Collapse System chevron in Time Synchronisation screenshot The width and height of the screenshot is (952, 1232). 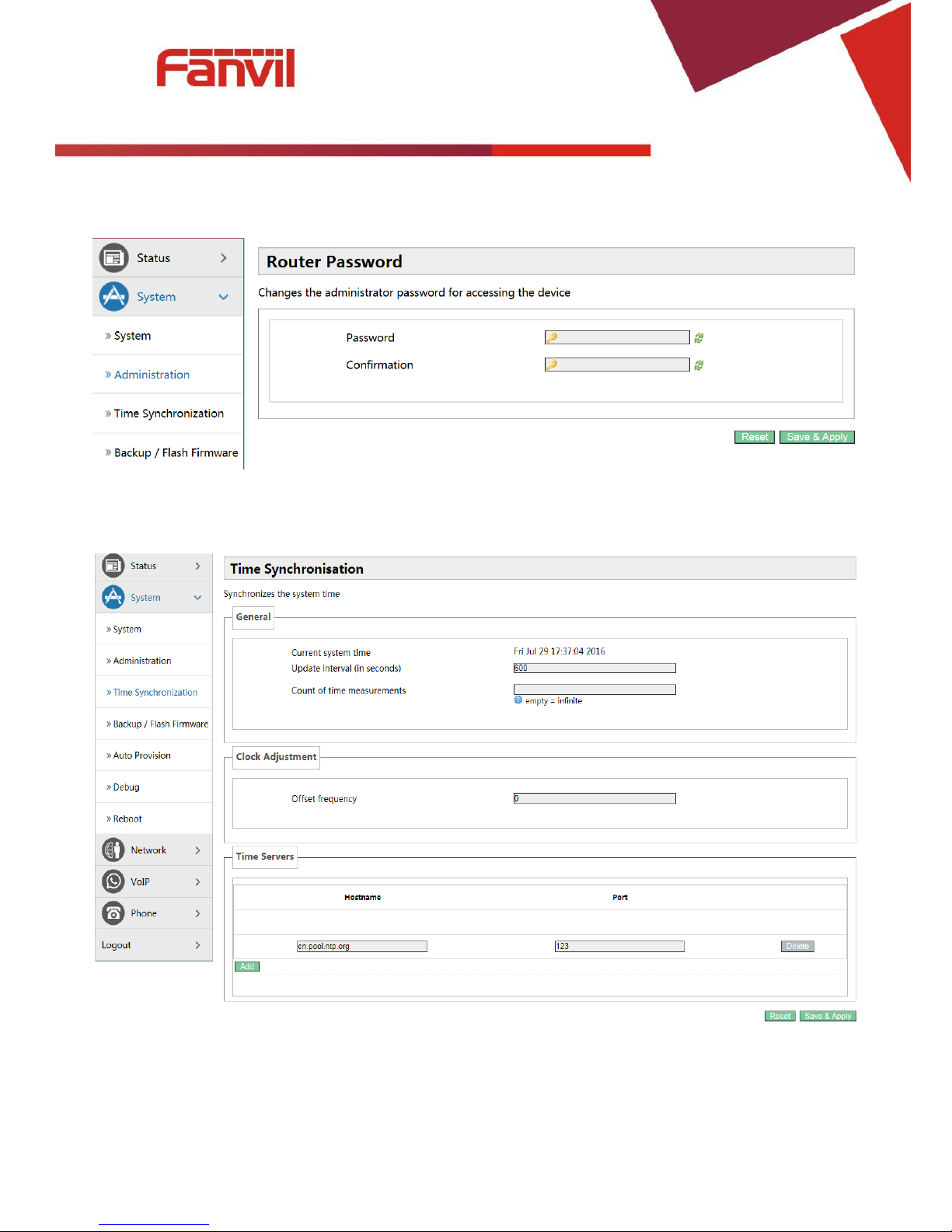click(x=198, y=598)
